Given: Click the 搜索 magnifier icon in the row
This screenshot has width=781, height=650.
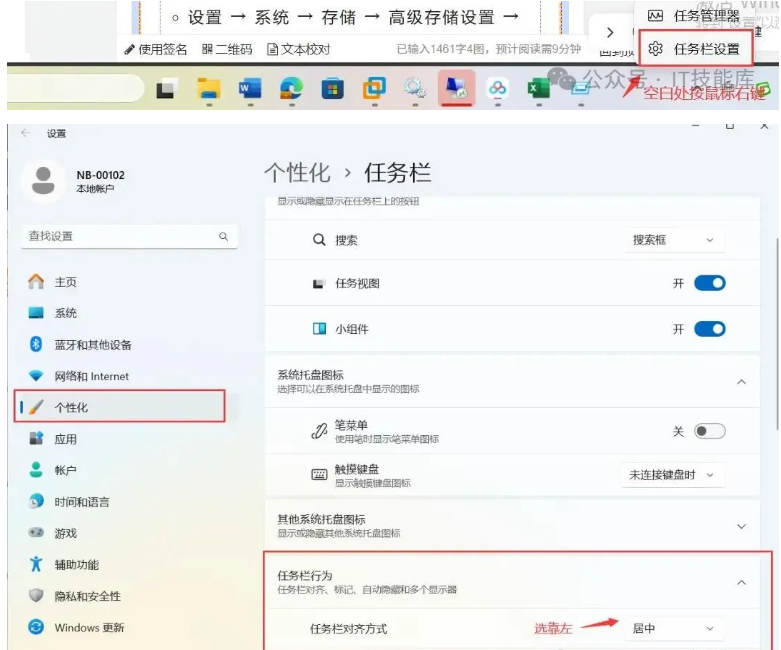Looking at the screenshot, I should [319, 240].
